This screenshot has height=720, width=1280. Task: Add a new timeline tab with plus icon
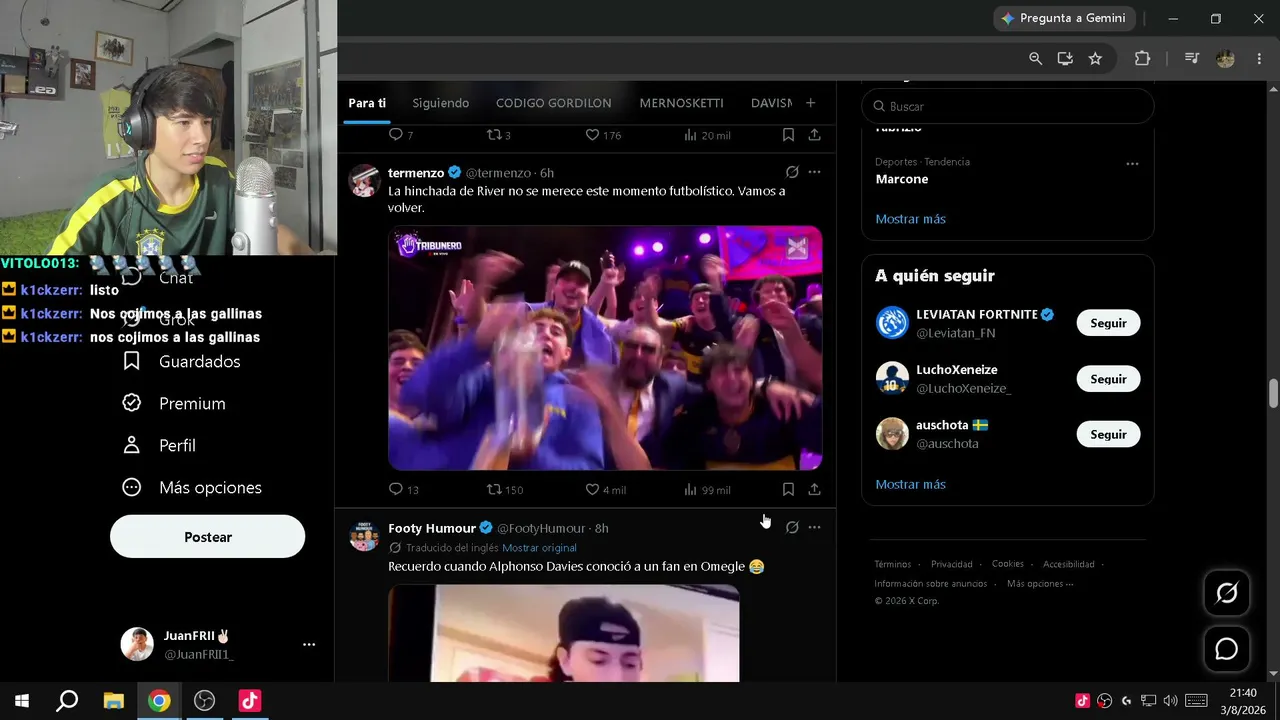tap(810, 103)
